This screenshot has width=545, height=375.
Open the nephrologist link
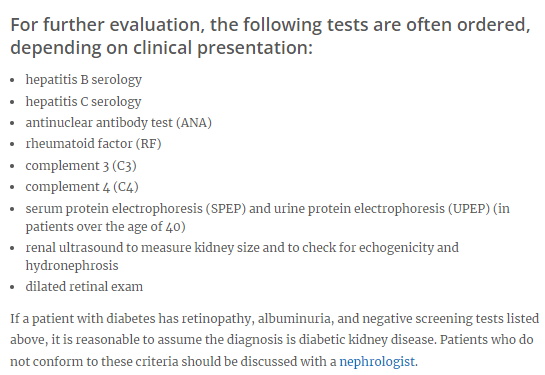(377, 362)
